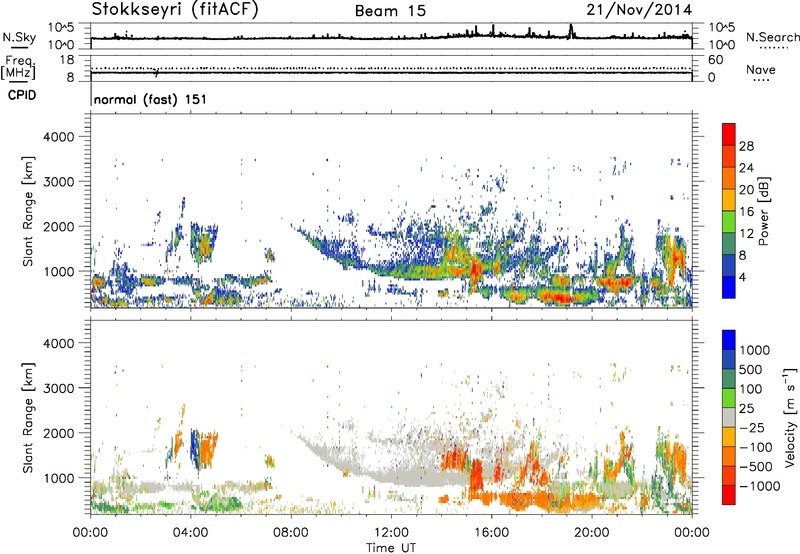Click the 'Velocity [m s-1]' color bar label
This screenshot has width=800, height=554.
[790, 417]
